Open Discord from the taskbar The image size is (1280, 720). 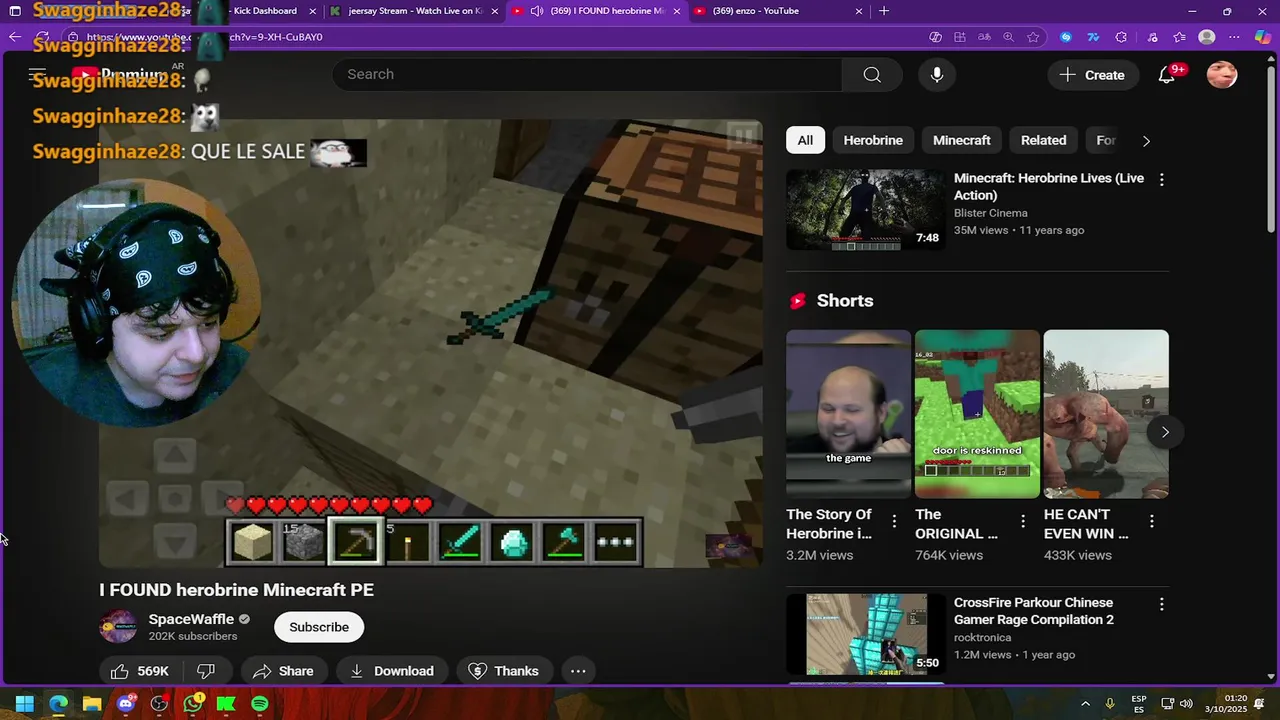[125, 704]
